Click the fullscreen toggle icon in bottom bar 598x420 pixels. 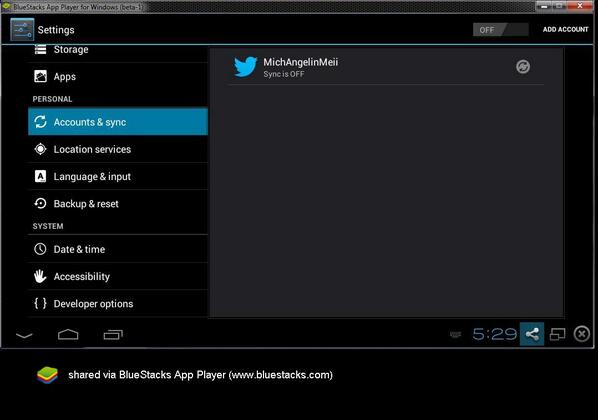tap(557, 335)
